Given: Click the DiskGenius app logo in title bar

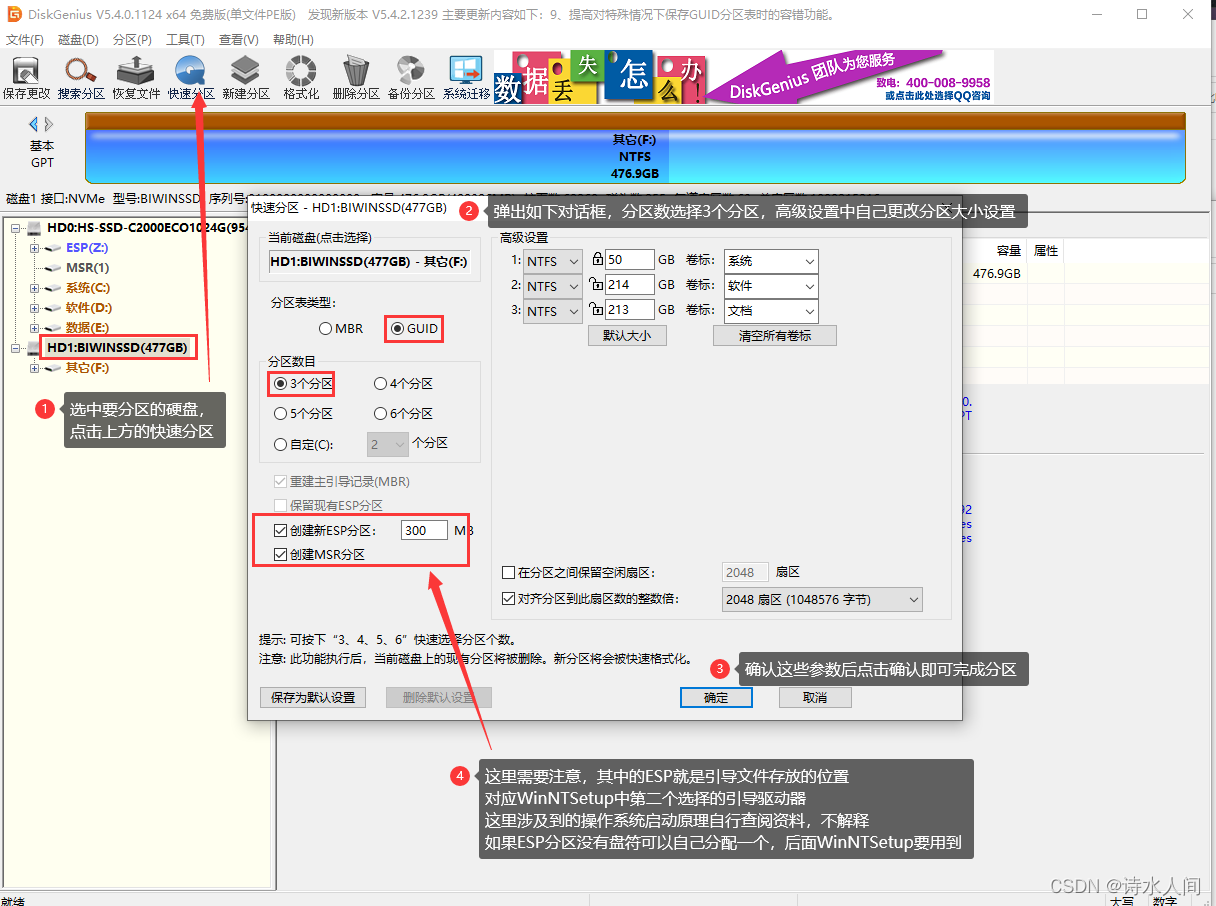Looking at the screenshot, I should click(x=15, y=15).
